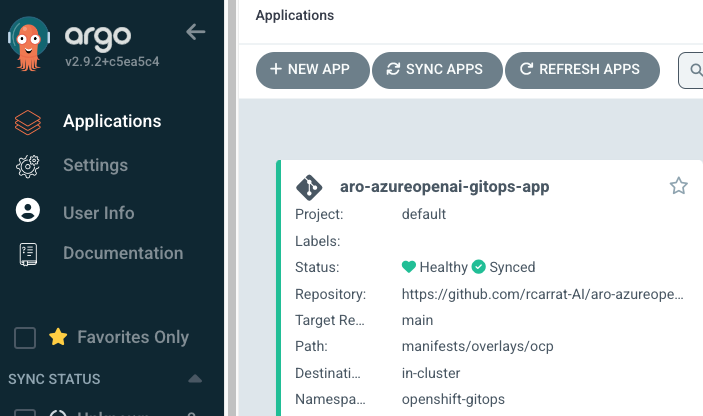Click the green Synced checkmark icon
Image resolution: width=703 pixels, height=416 pixels.
(478, 267)
